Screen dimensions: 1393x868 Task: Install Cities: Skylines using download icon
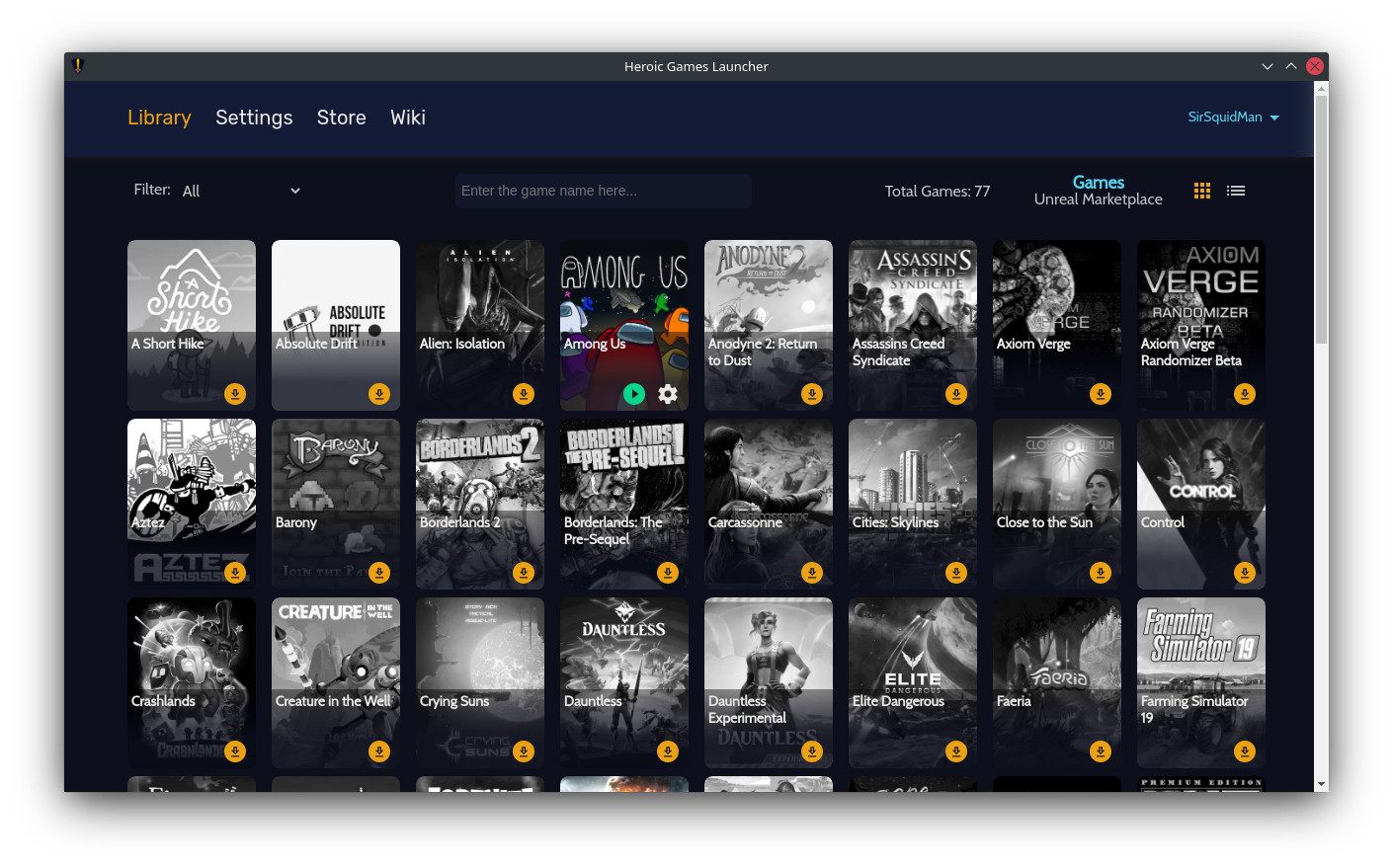tap(956, 573)
